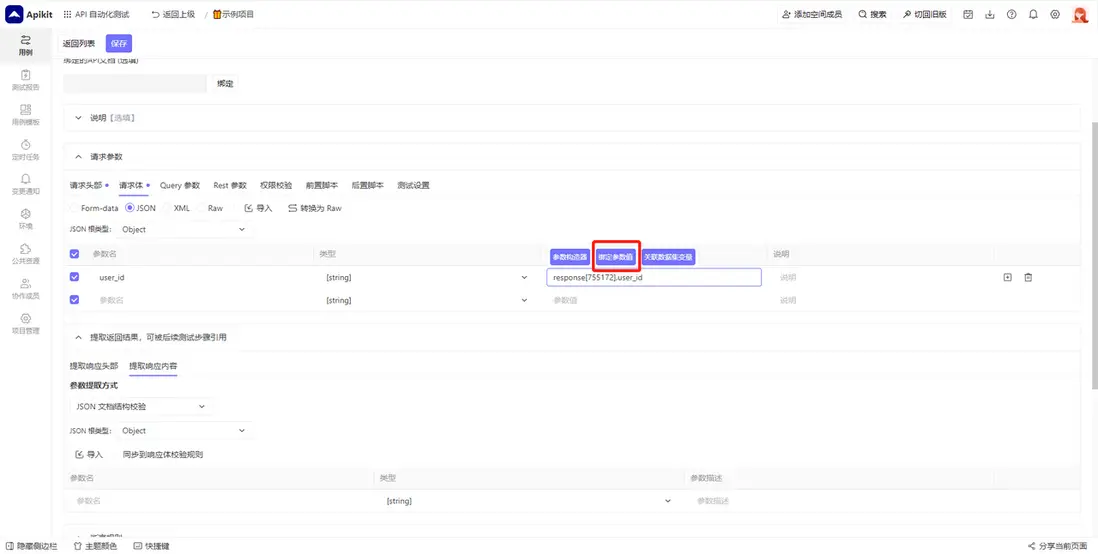This screenshot has width=1098, height=554.
Task: Open 公共资源 in the sidebar
Action: point(25,254)
